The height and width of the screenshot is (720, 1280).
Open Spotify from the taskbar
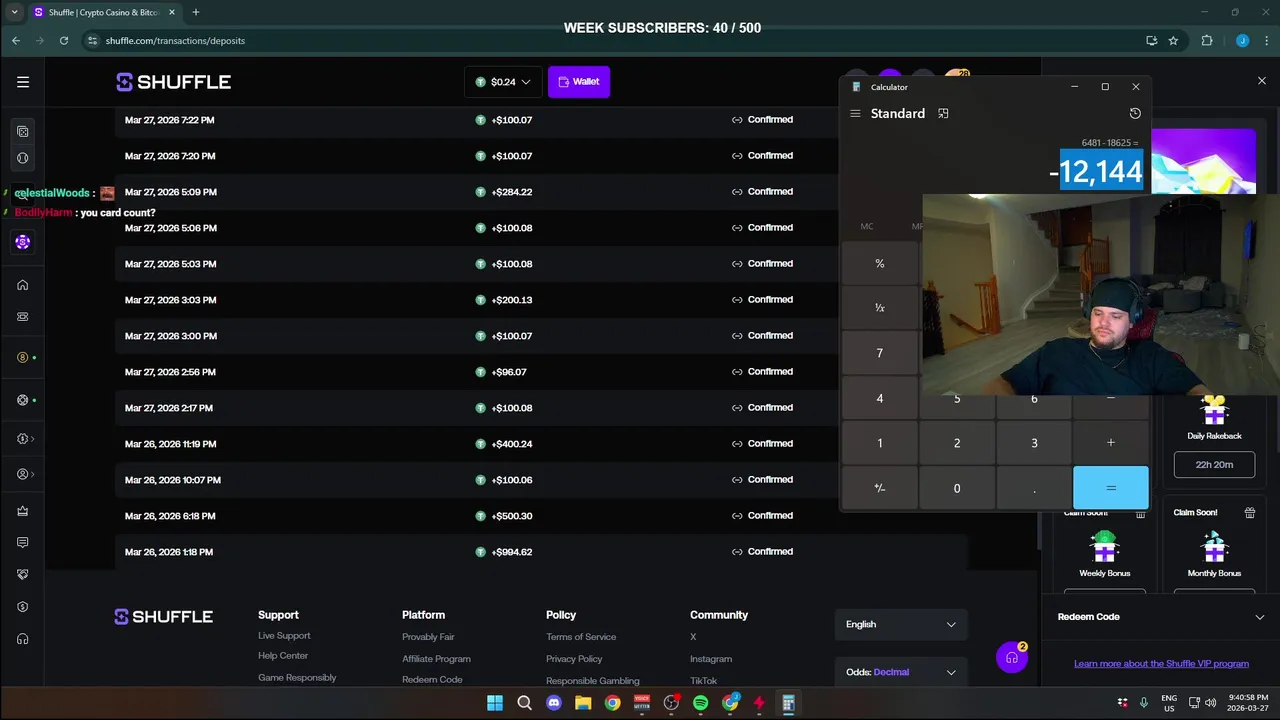click(700, 703)
